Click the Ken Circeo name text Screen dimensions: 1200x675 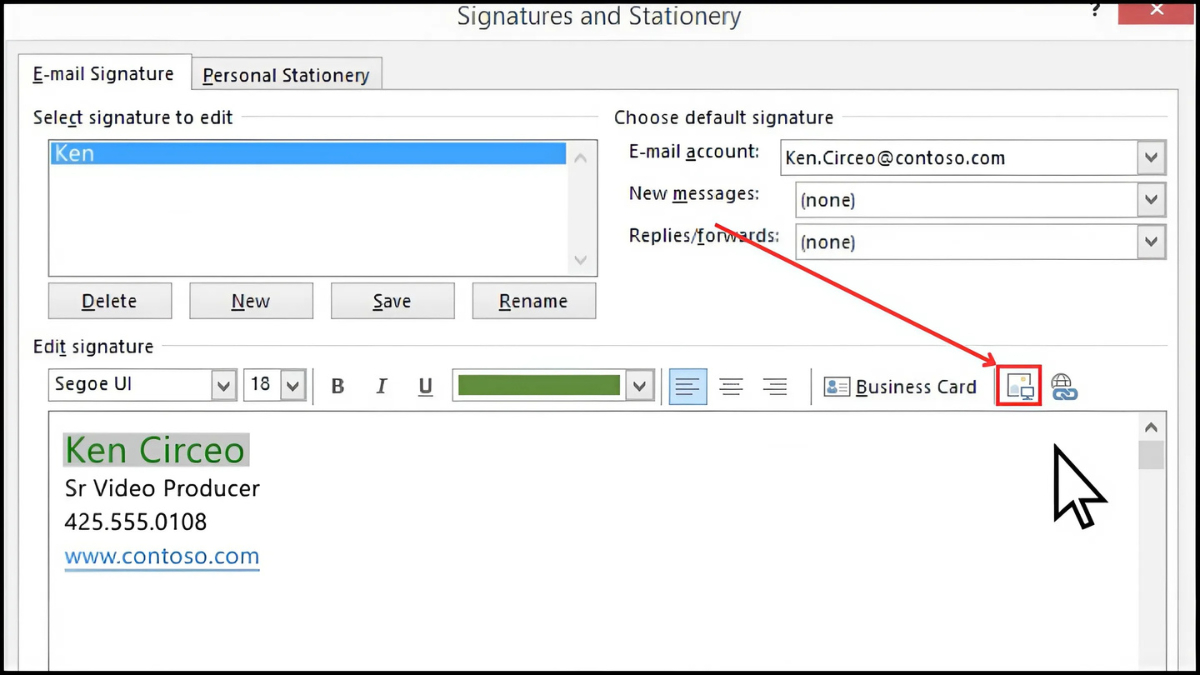click(x=155, y=450)
